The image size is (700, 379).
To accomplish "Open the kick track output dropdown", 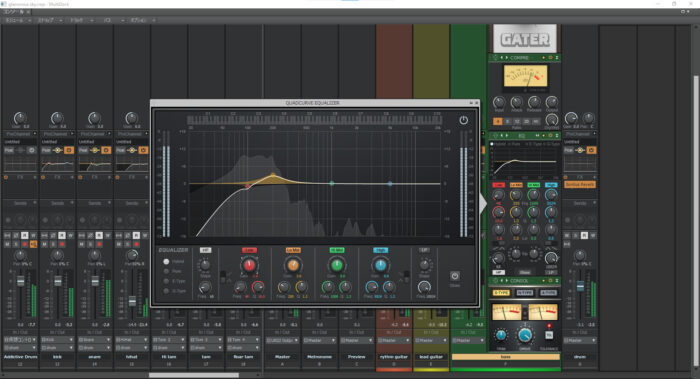I will (58, 347).
